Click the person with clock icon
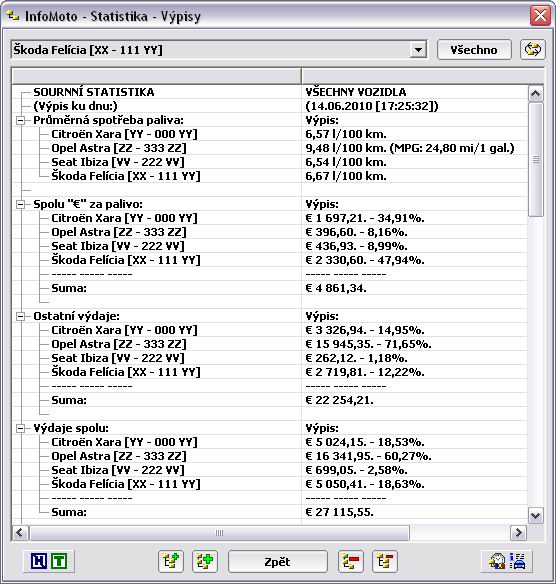This screenshot has width=556, height=584. [498, 561]
